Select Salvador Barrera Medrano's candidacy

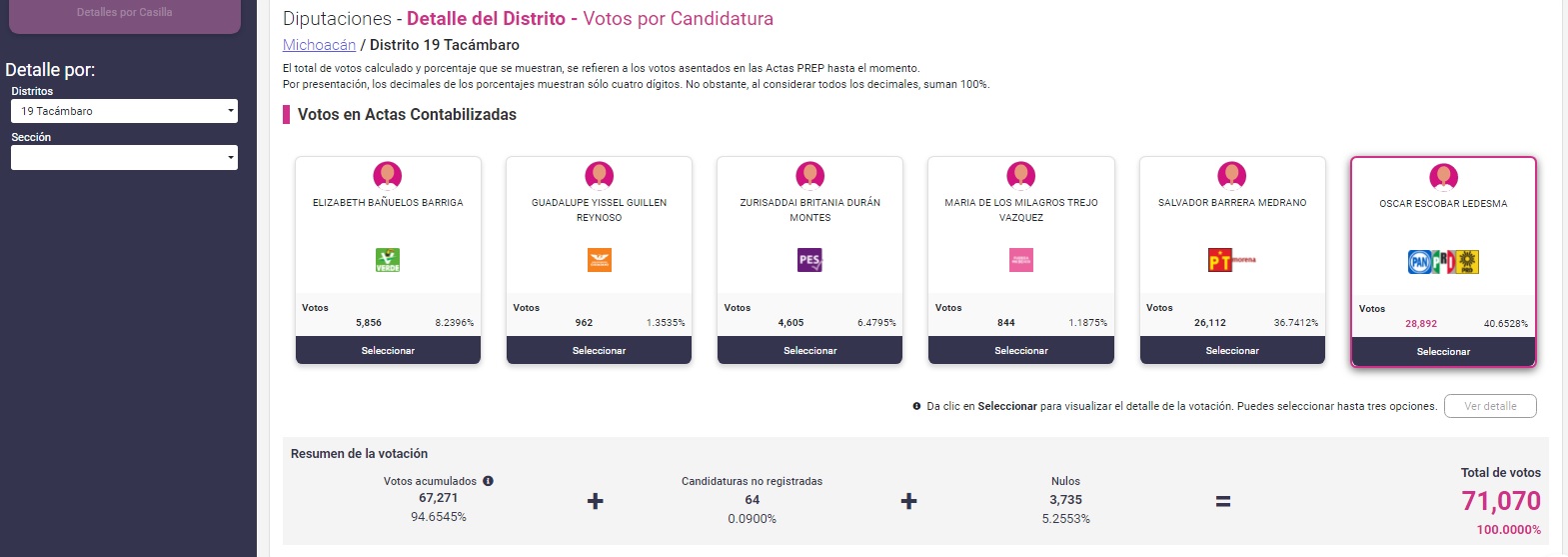tap(1232, 350)
